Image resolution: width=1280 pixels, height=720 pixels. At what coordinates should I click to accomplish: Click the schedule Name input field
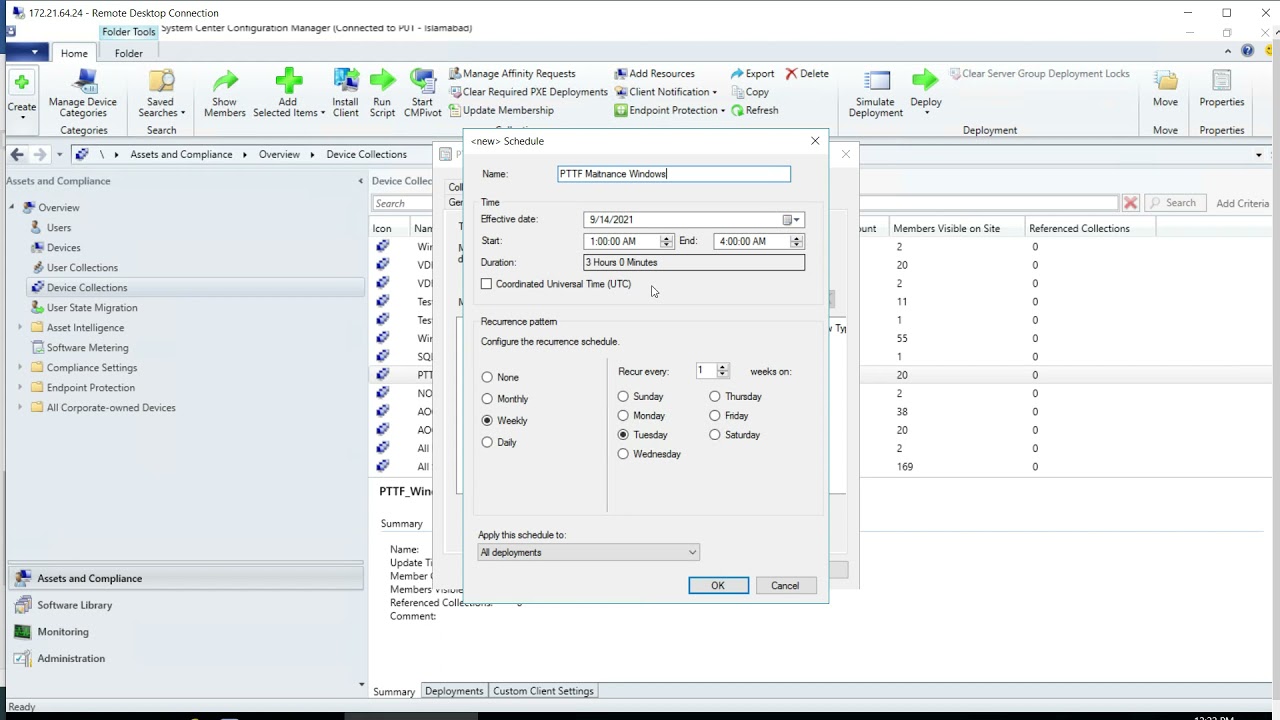[x=674, y=174]
